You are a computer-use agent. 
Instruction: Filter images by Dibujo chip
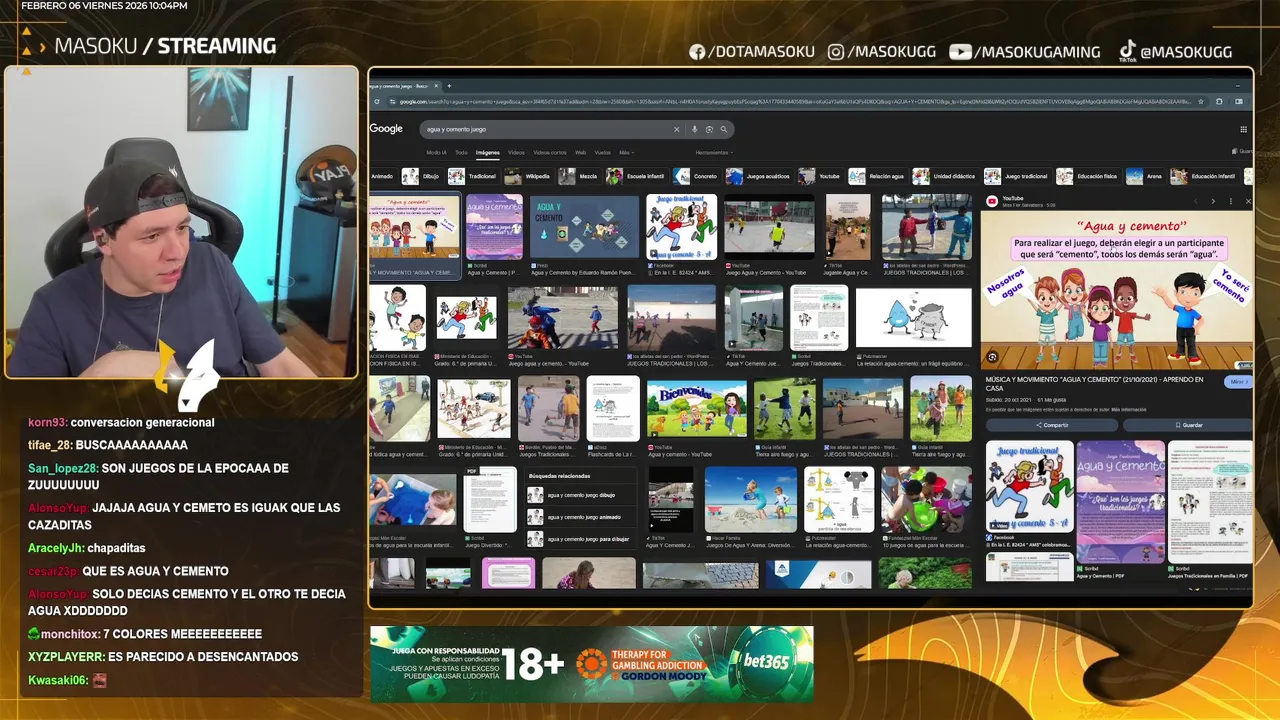[421, 176]
